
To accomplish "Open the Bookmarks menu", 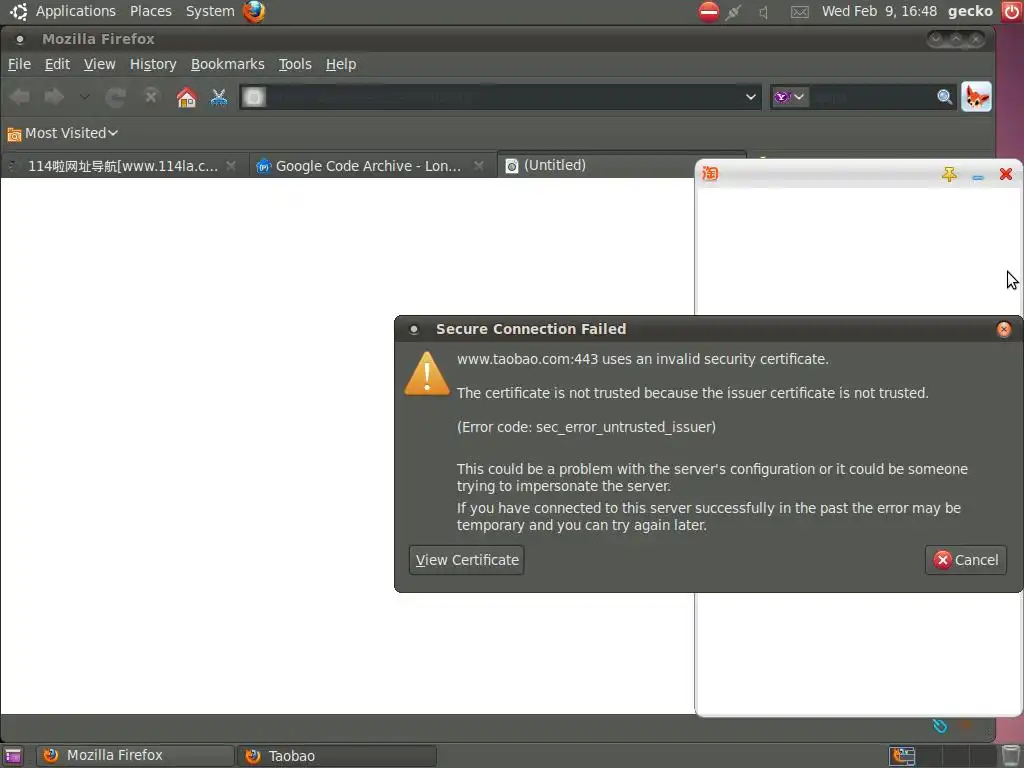I will coord(227,64).
